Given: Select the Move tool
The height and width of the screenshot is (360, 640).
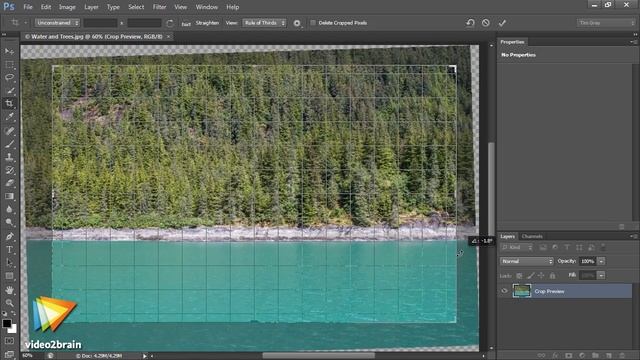Looking at the screenshot, I should point(9,51).
